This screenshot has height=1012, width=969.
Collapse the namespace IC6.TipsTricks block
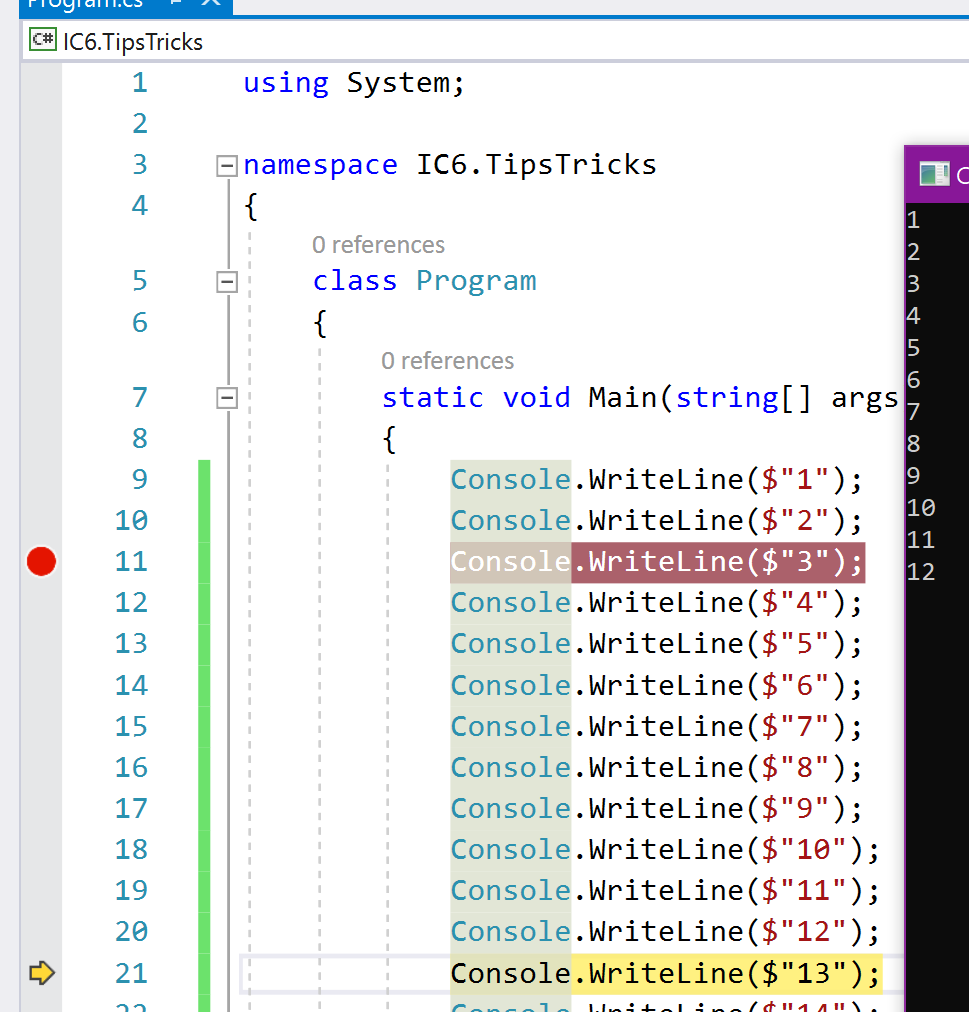[x=227, y=165]
